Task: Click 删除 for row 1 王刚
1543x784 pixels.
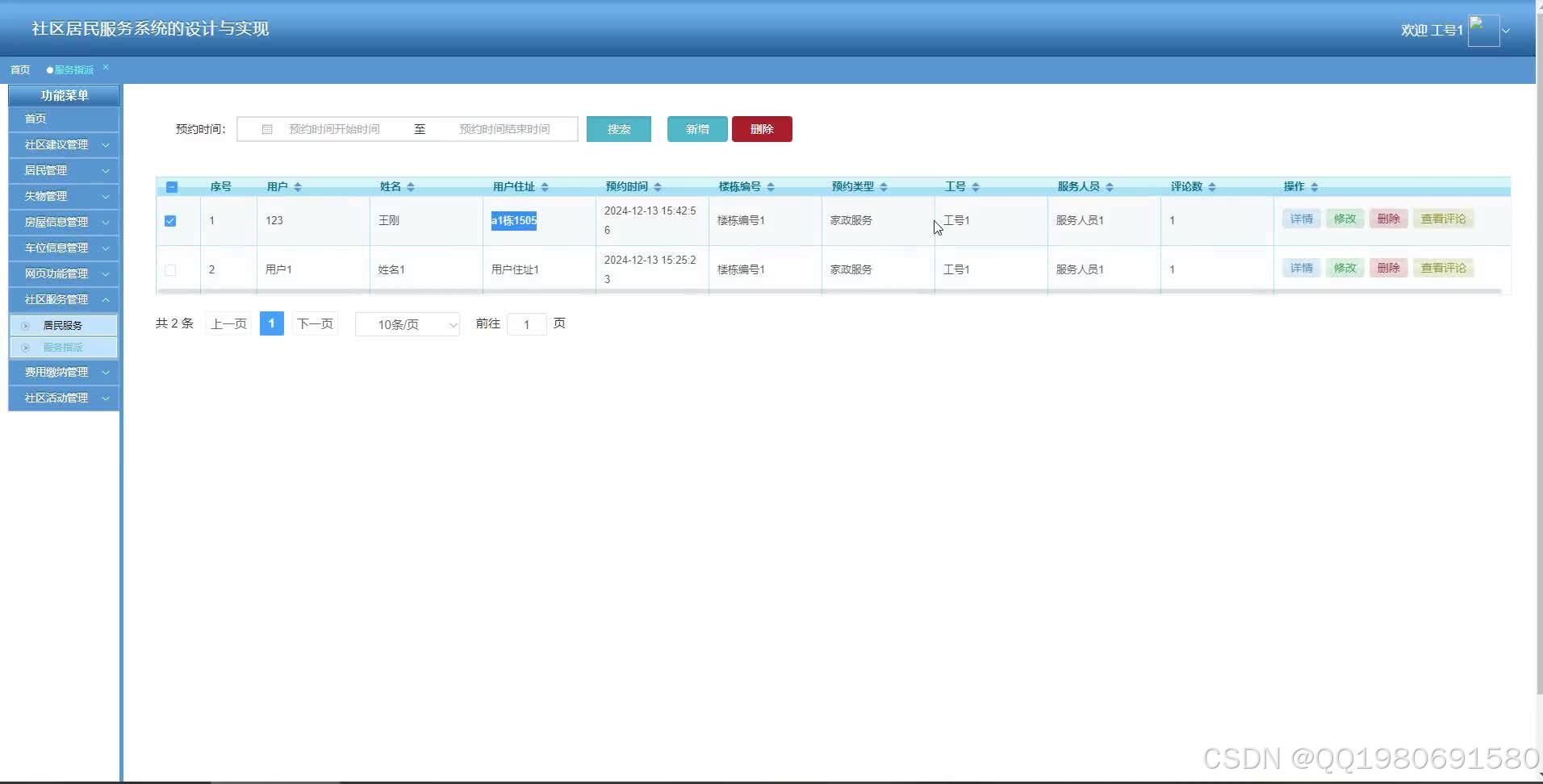Action: click(x=1389, y=219)
